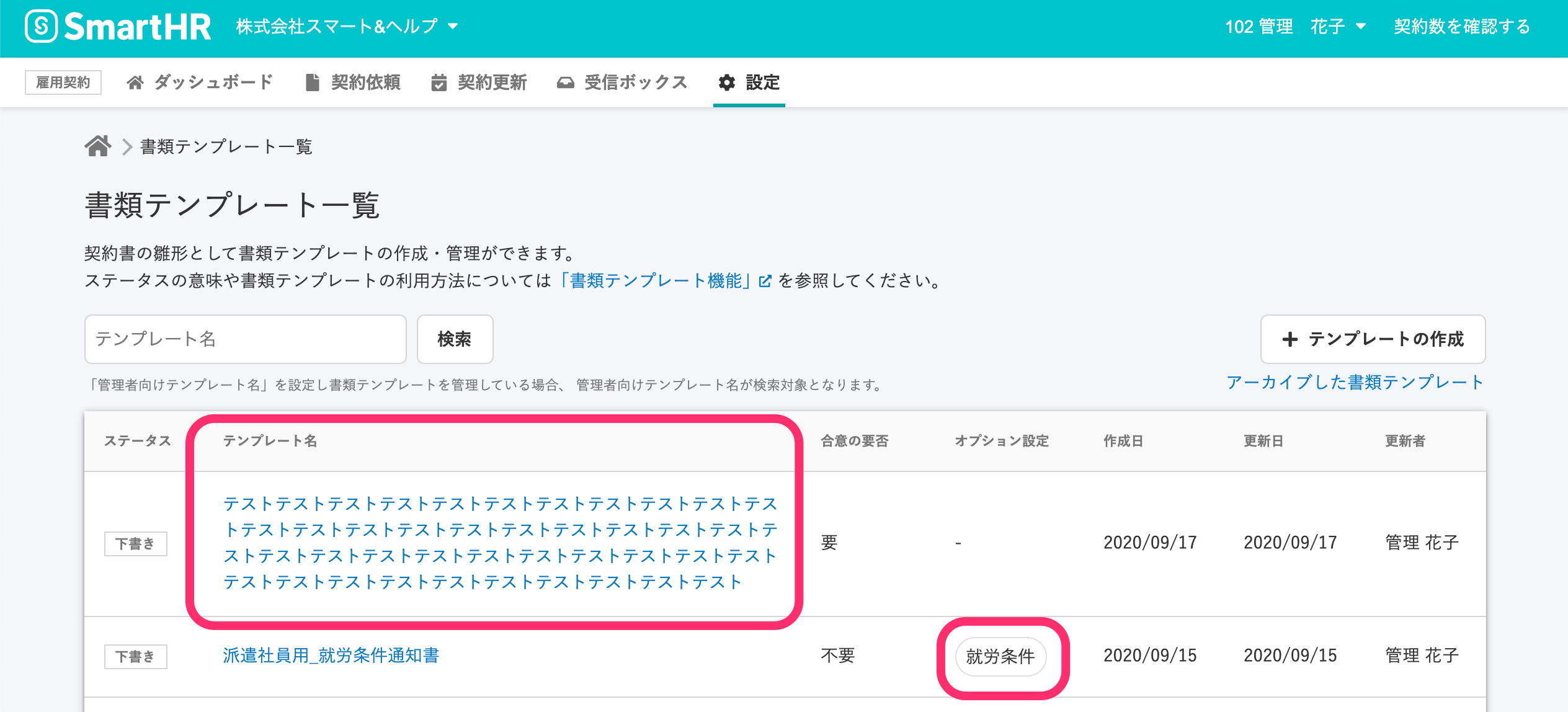Click the home icon in breadcrumb

point(98,146)
